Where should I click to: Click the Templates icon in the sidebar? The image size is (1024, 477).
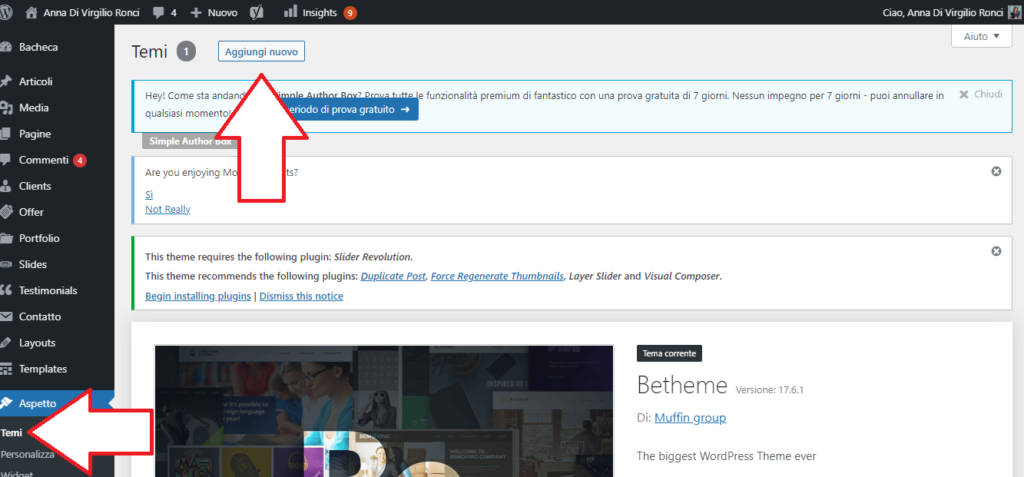click(6, 369)
